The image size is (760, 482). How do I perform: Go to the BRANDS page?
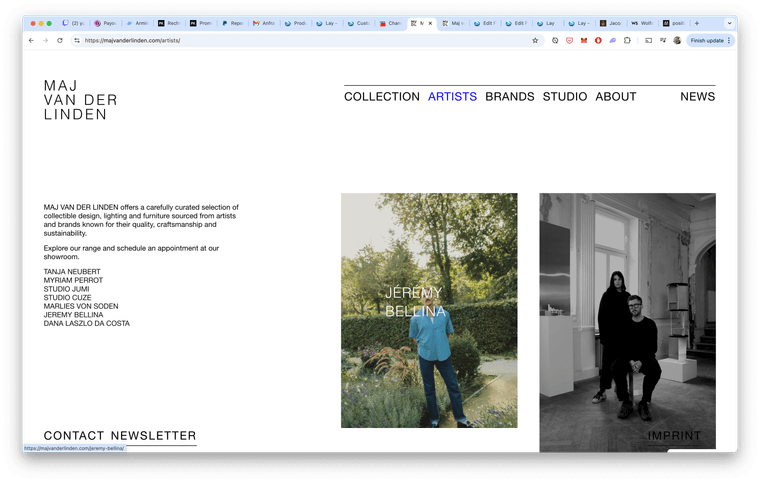(x=509, y=97)
